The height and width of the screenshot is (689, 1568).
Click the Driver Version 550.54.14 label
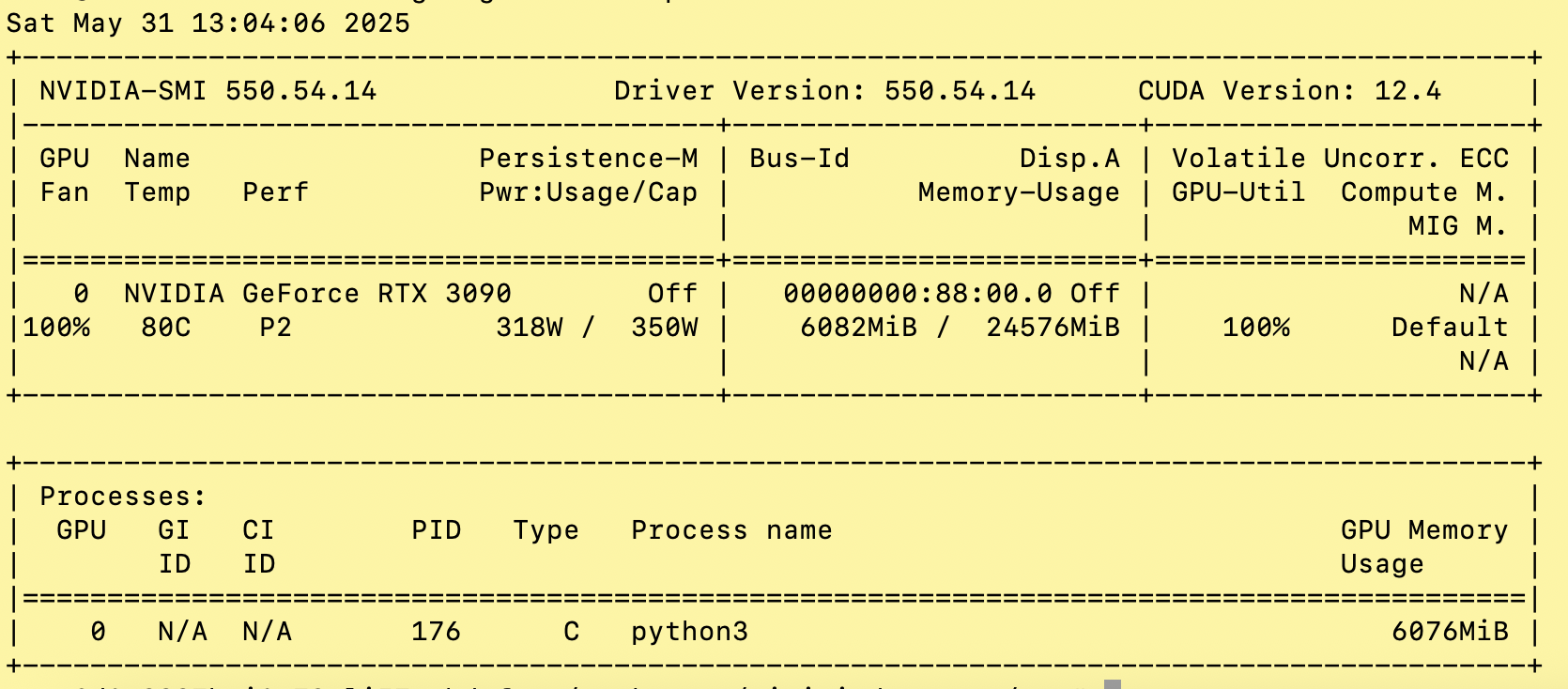825,91
